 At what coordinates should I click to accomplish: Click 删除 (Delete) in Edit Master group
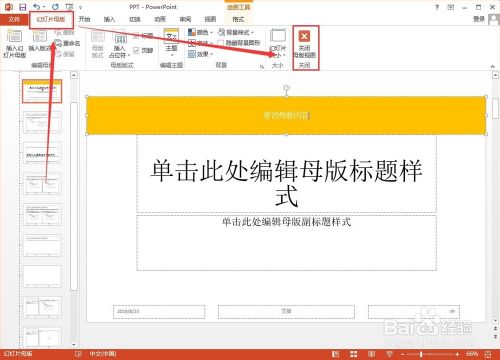[65, 32]
